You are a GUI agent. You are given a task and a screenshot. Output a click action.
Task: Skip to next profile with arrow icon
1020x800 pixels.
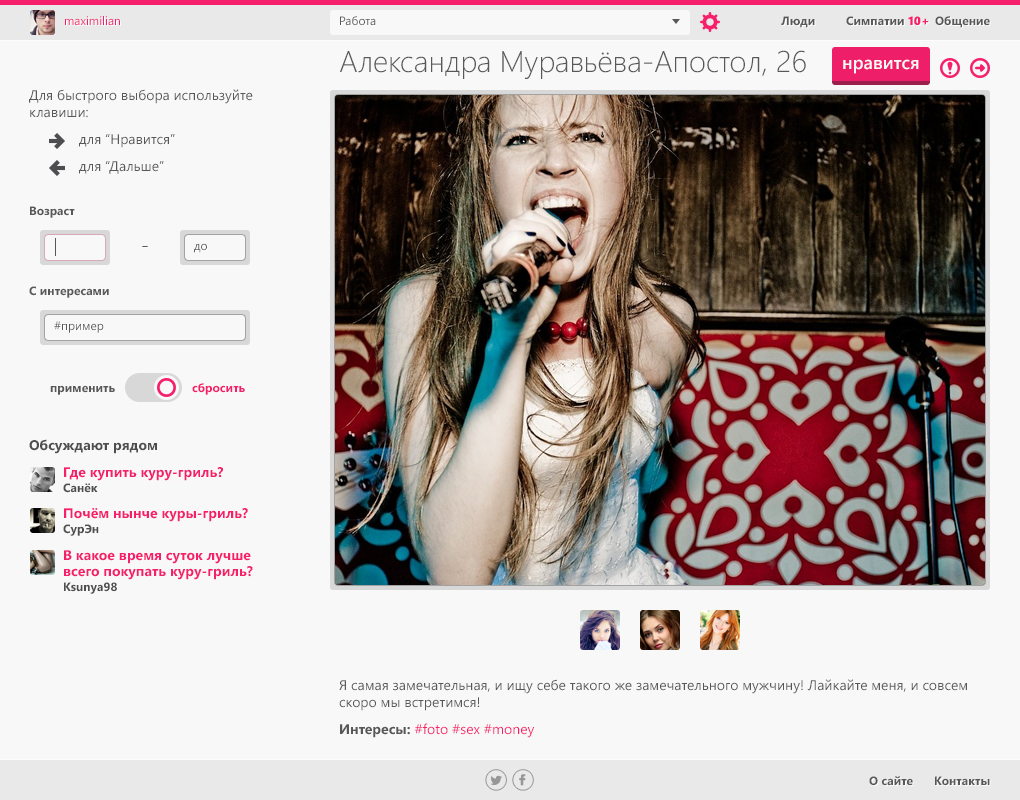pos(980,68)
